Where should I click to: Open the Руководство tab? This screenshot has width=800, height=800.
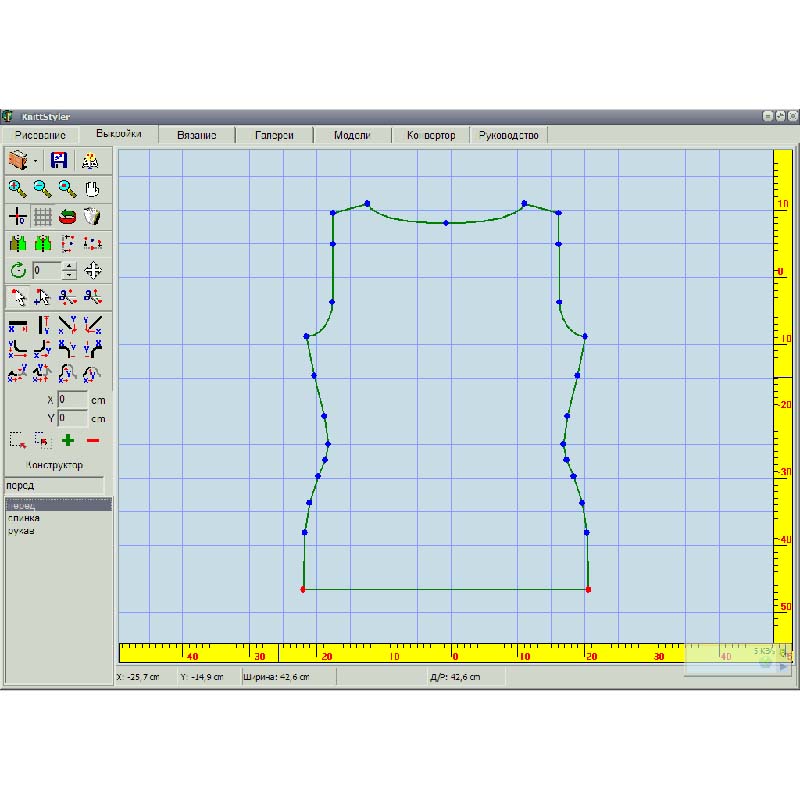(x=509, y=135)
